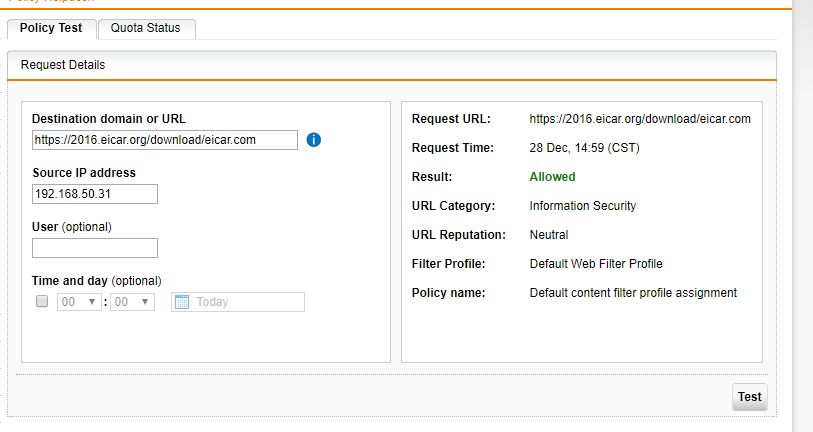
Task: Click the optional User input field
Action: point(94,248)
